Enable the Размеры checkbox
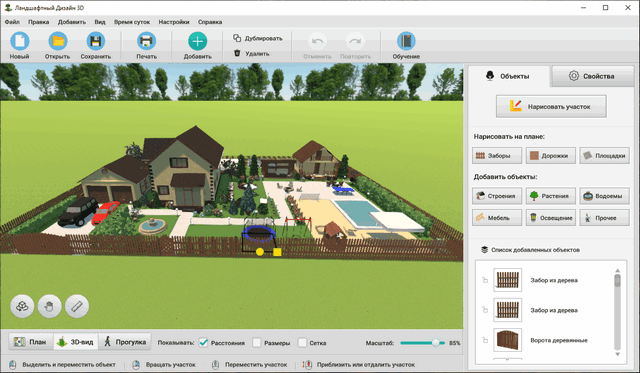The height and width of the screenshot is (373, 640). coord(257,343)
